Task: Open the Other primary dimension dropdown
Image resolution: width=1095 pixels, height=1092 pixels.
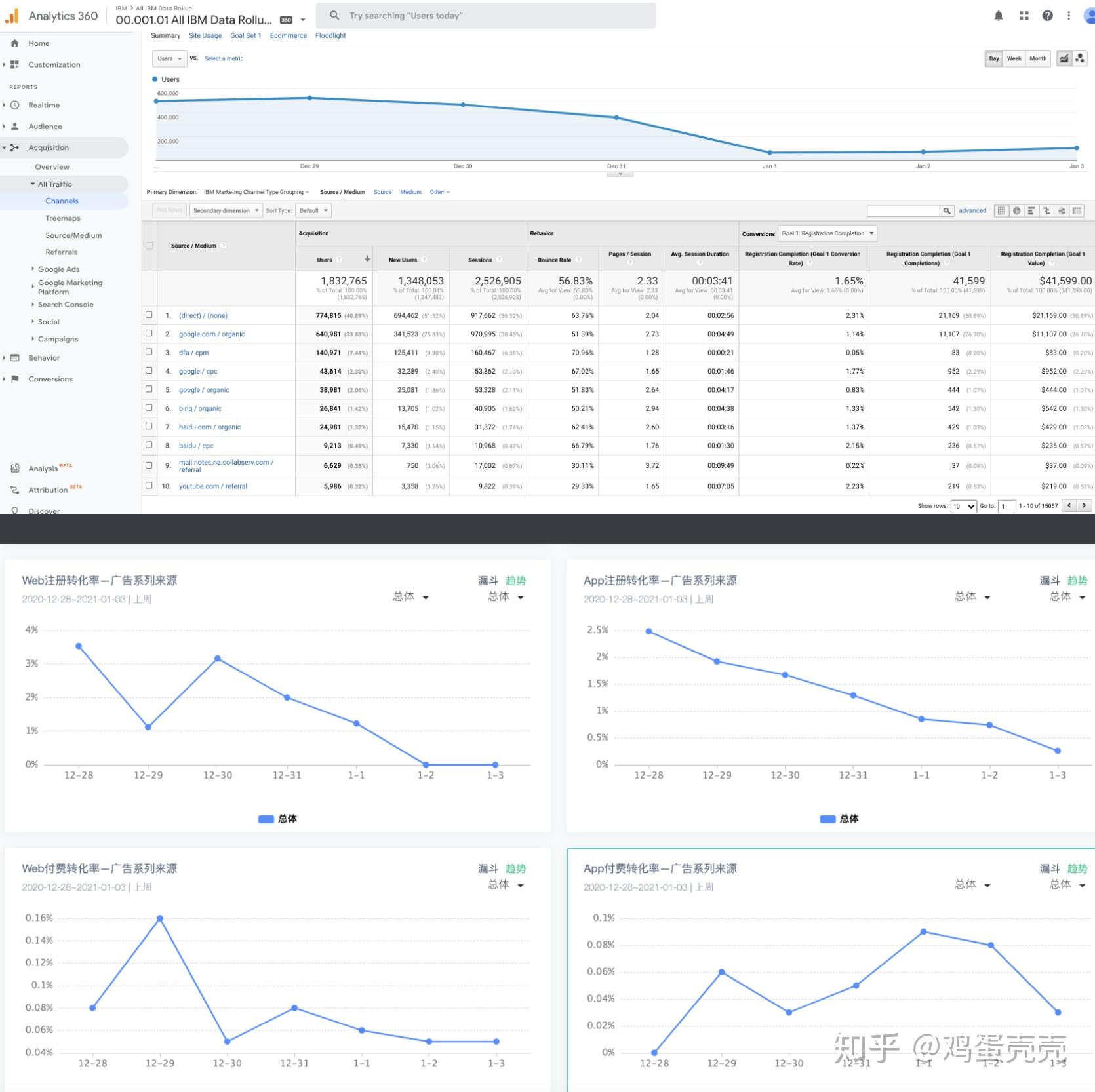Action: pyautogui.click(x=440, y=192)
